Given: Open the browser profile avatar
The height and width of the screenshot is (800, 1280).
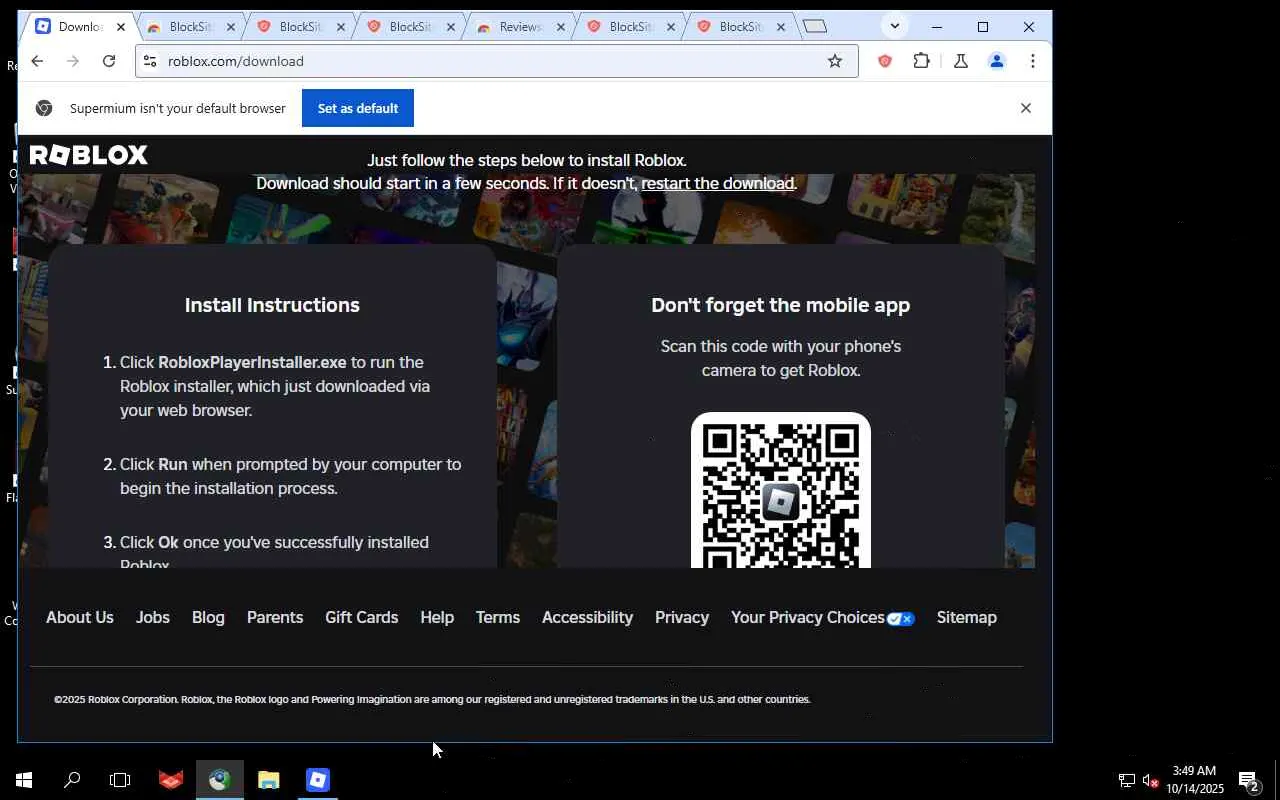Looking at the screenshot, I should [x=996, y=61].
